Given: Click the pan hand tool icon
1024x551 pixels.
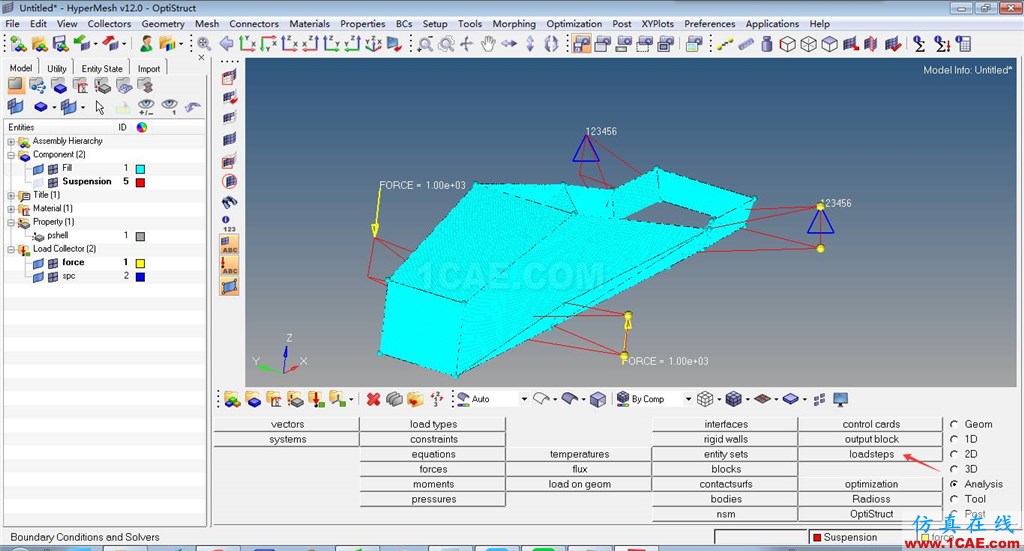Looking at the screenshot, I should click(488, 44).
